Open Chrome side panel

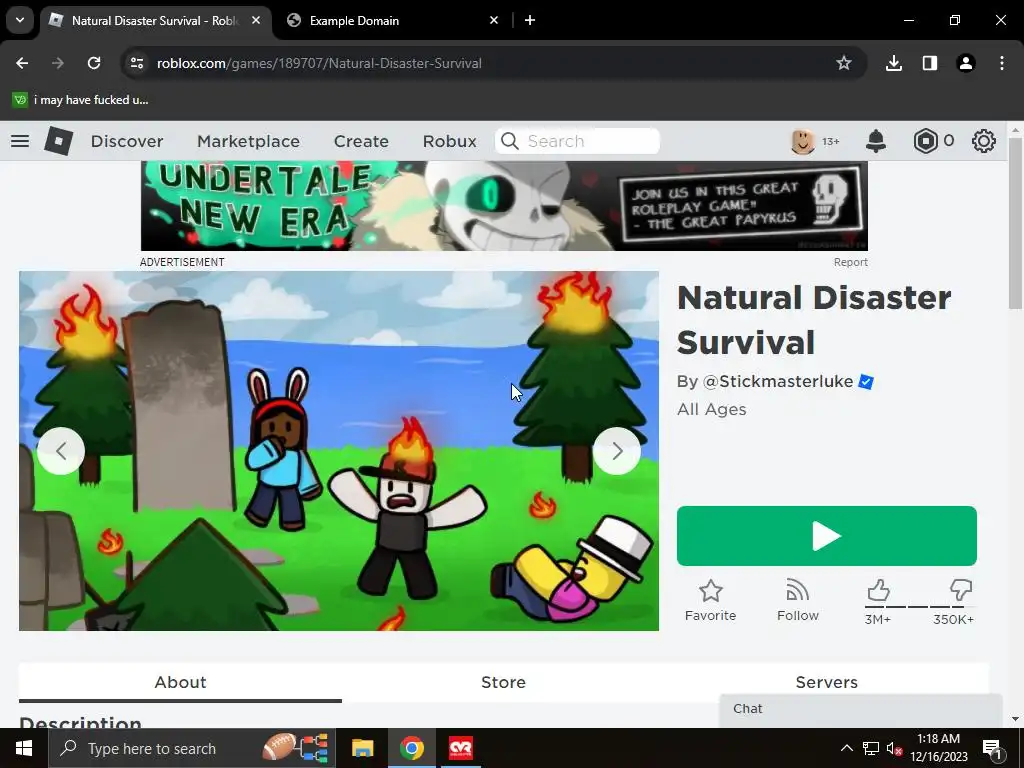930,63
